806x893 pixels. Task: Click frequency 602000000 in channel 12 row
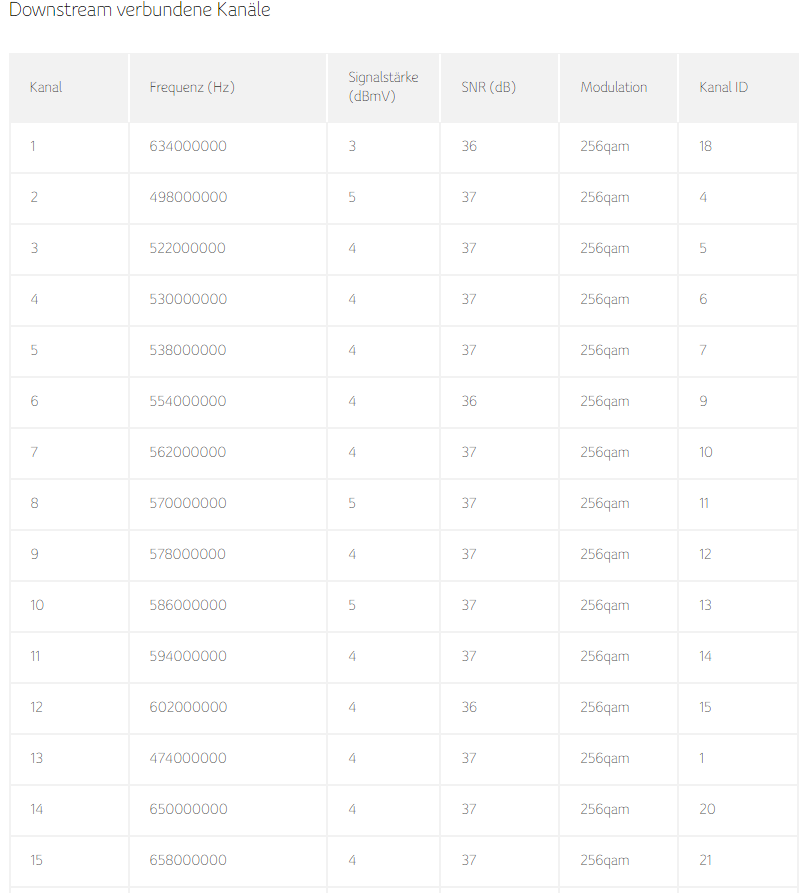(x=188, y=707)
